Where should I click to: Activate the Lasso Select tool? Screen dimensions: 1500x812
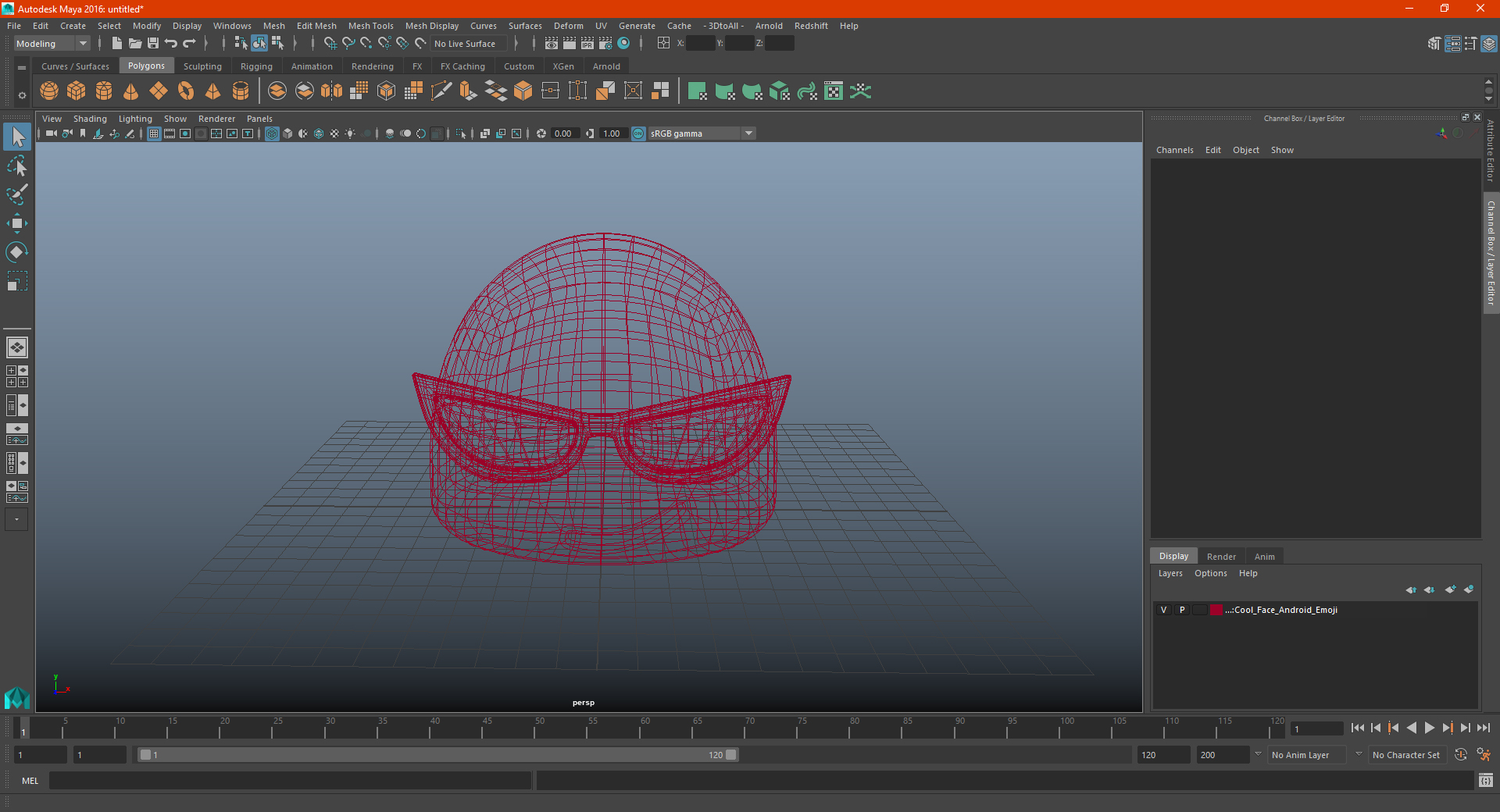(17, 166)
